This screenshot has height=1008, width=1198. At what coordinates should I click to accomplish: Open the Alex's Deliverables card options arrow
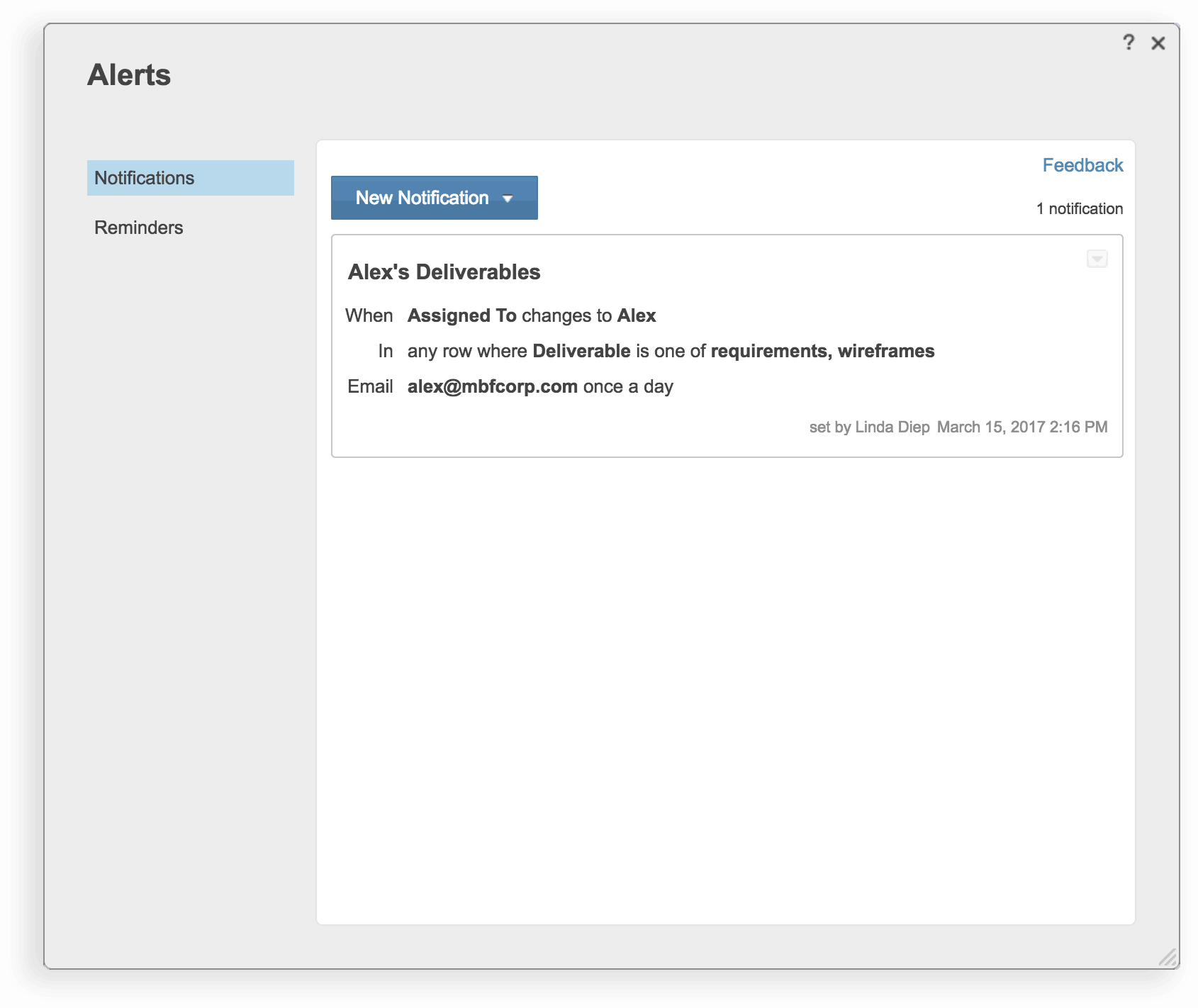[1097, 259]
